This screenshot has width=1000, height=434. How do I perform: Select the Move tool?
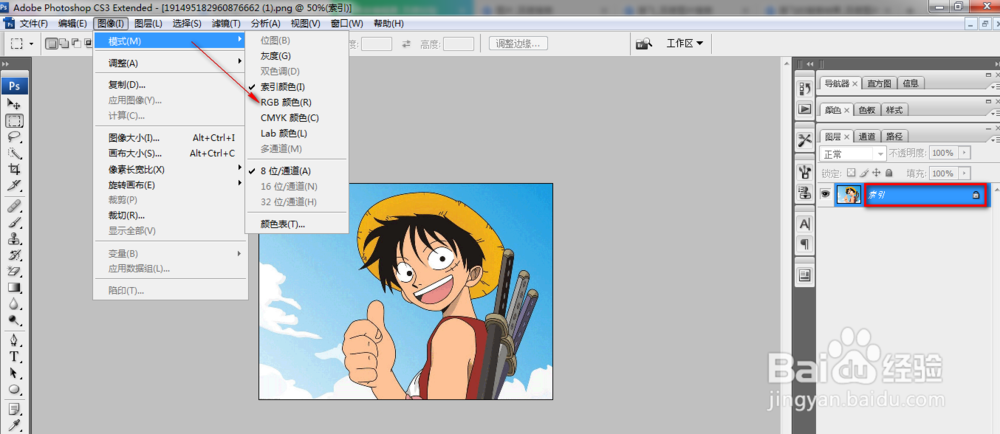13,103
